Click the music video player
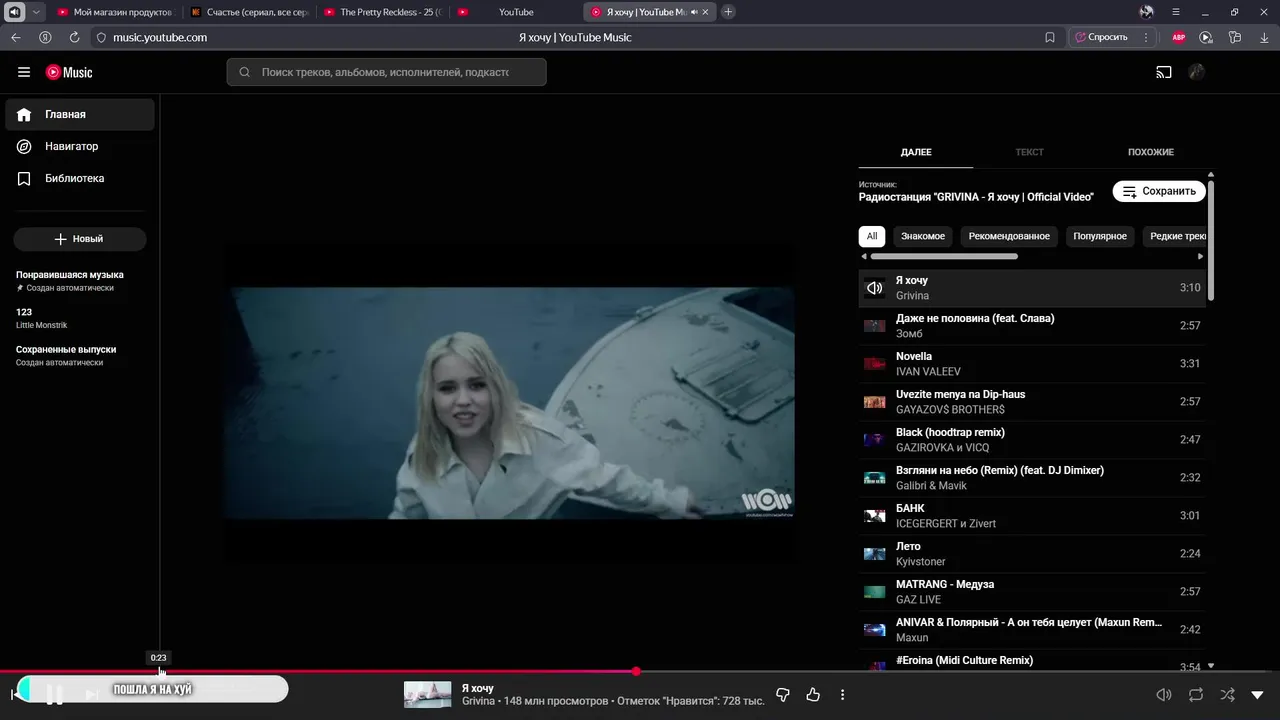The width and height of the screenshot is (1280, 720). pos(510,403)
